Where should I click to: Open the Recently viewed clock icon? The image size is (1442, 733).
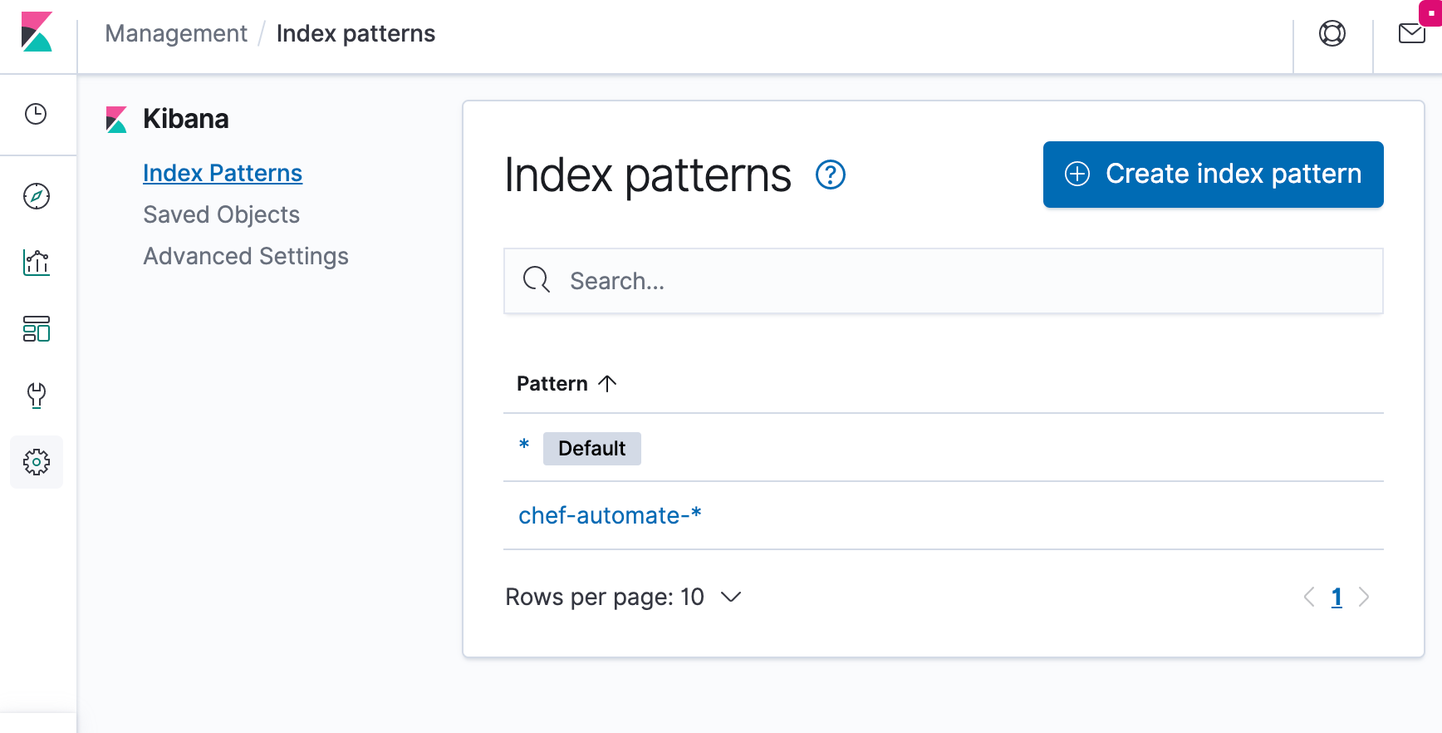click(x=36, y=114)
